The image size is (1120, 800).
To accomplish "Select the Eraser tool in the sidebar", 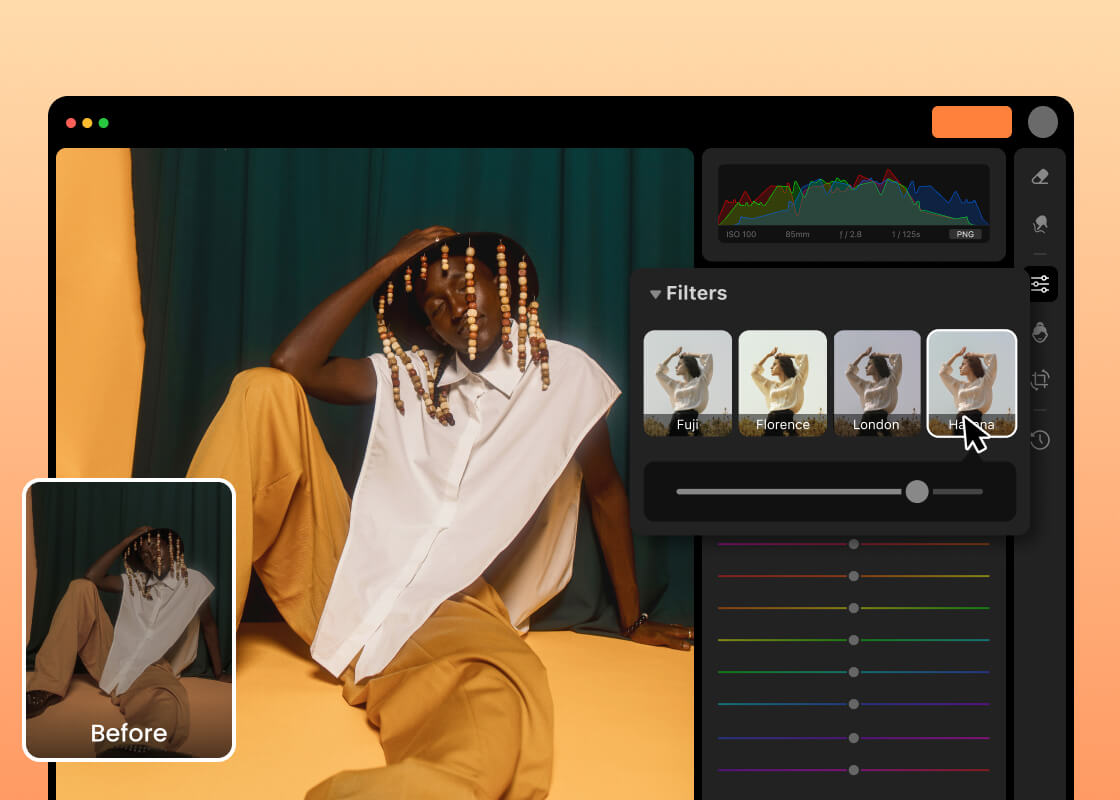I will [1040, 176].
